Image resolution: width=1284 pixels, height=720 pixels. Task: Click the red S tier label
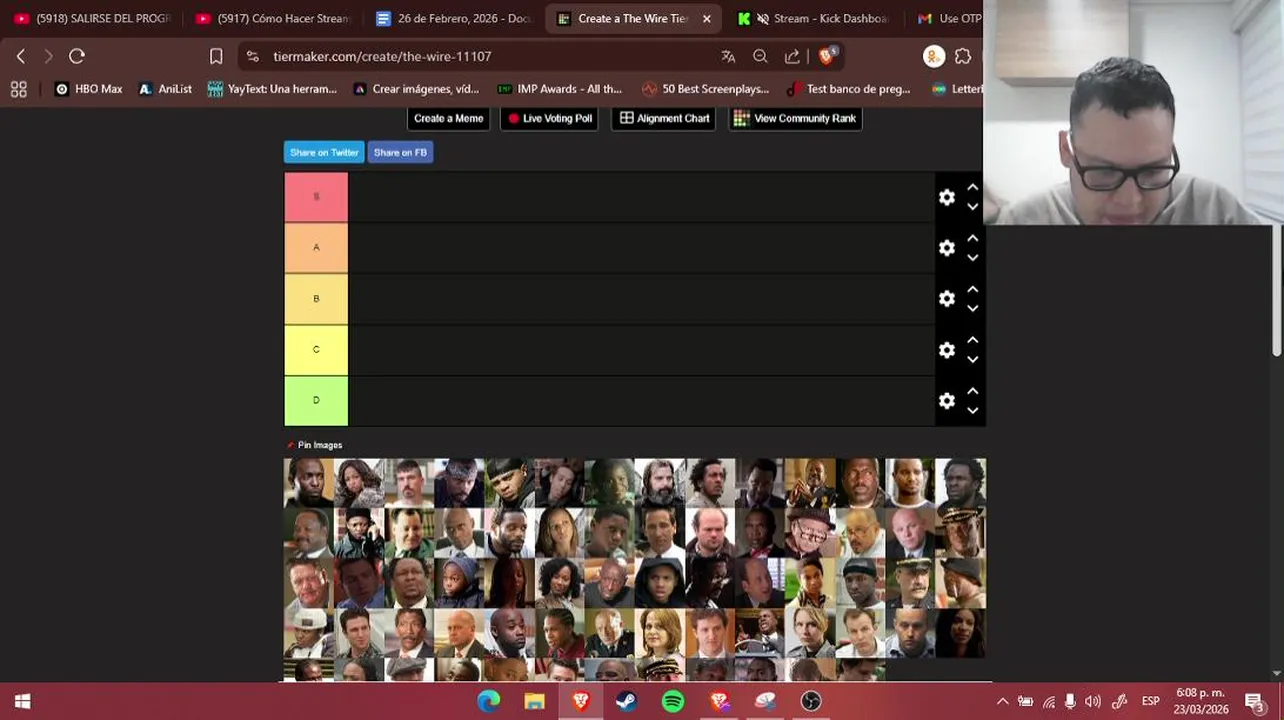[x=316, y=197]
